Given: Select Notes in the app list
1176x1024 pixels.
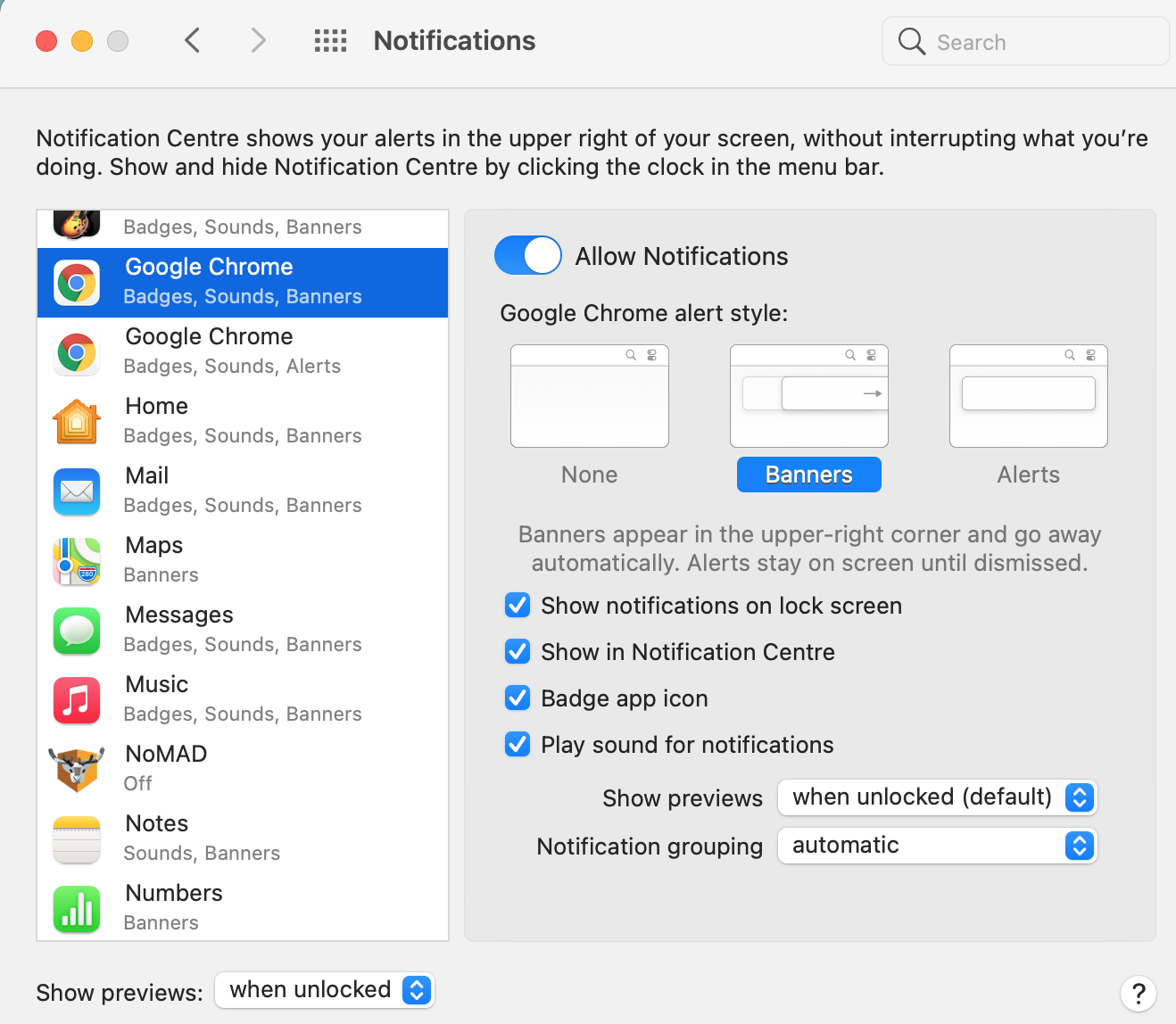Looking at the screenshot, I should click(243, 839).
